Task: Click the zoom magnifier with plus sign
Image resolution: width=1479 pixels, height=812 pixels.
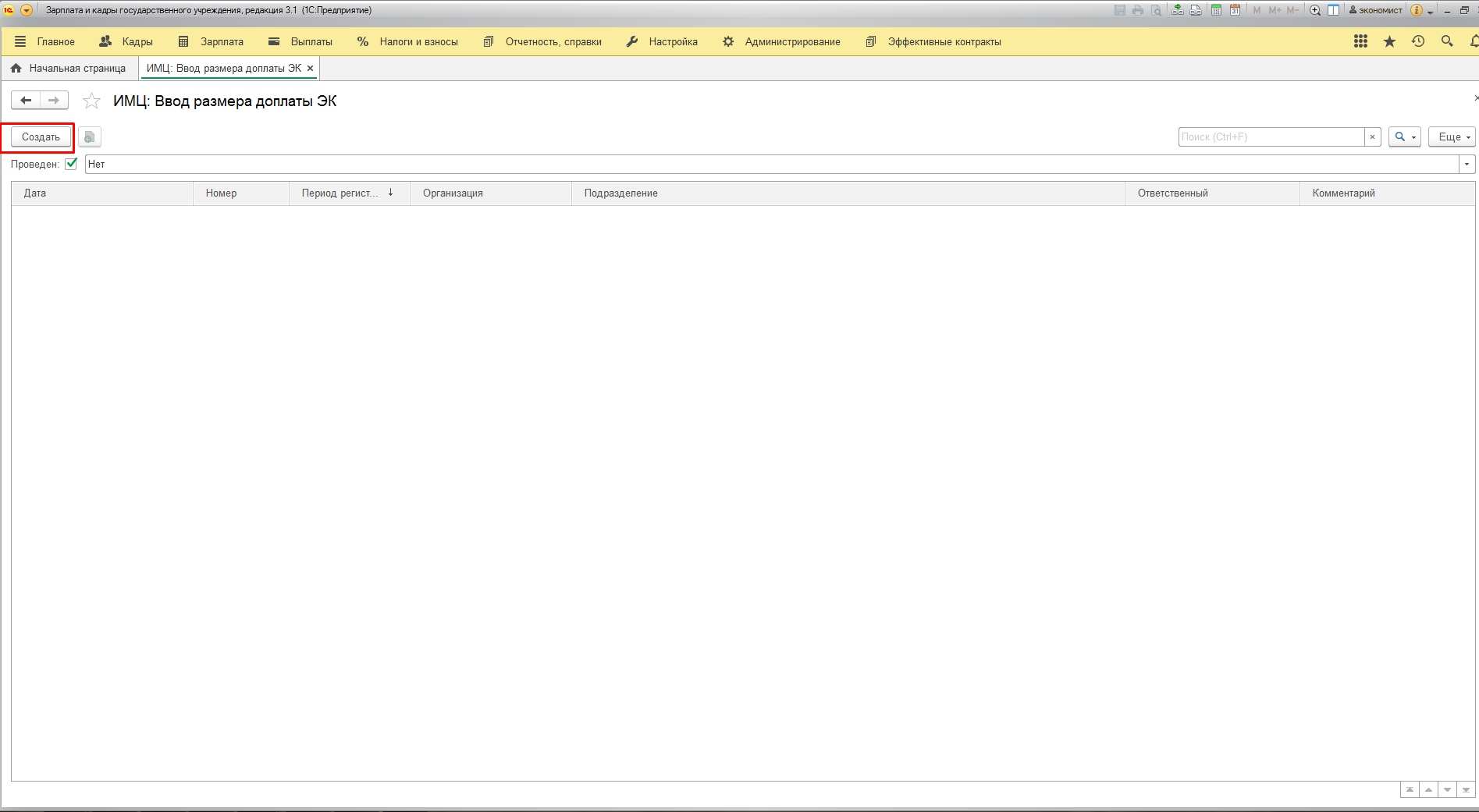Action: point(1315,10)
